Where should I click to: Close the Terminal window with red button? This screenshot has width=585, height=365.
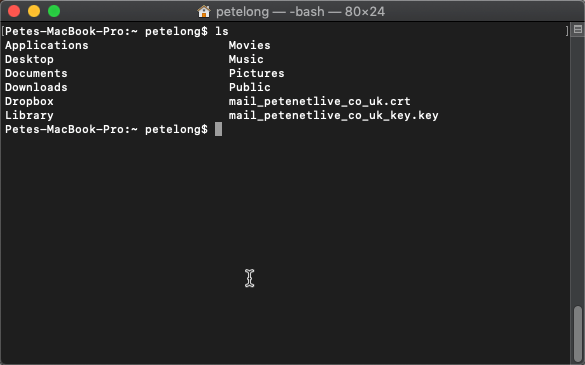14,11
